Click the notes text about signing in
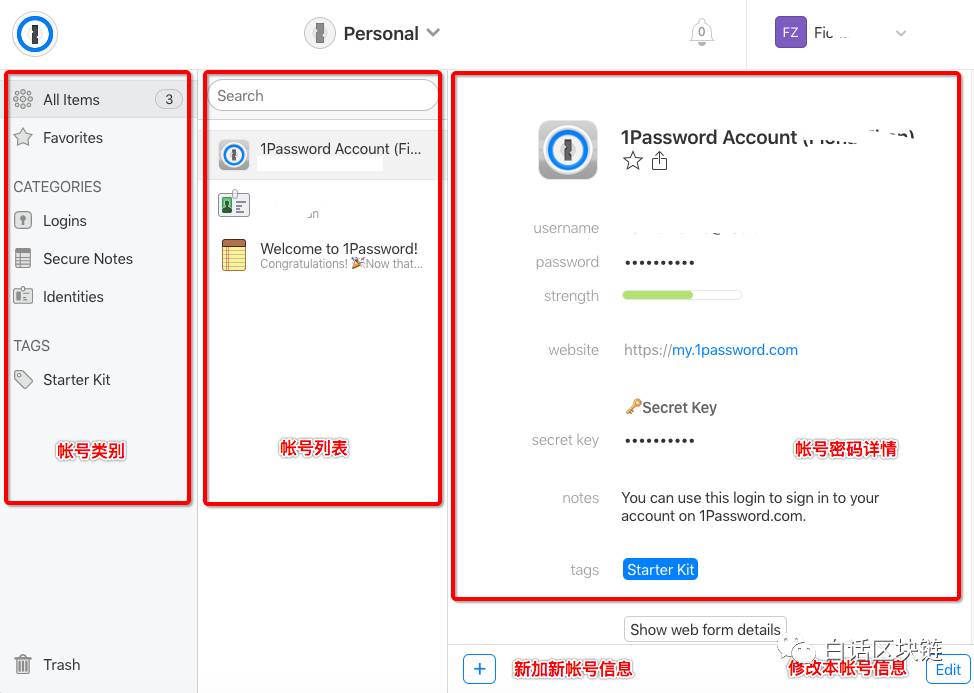The width and height of the screenshot is (974, 693). pos(750,507)
